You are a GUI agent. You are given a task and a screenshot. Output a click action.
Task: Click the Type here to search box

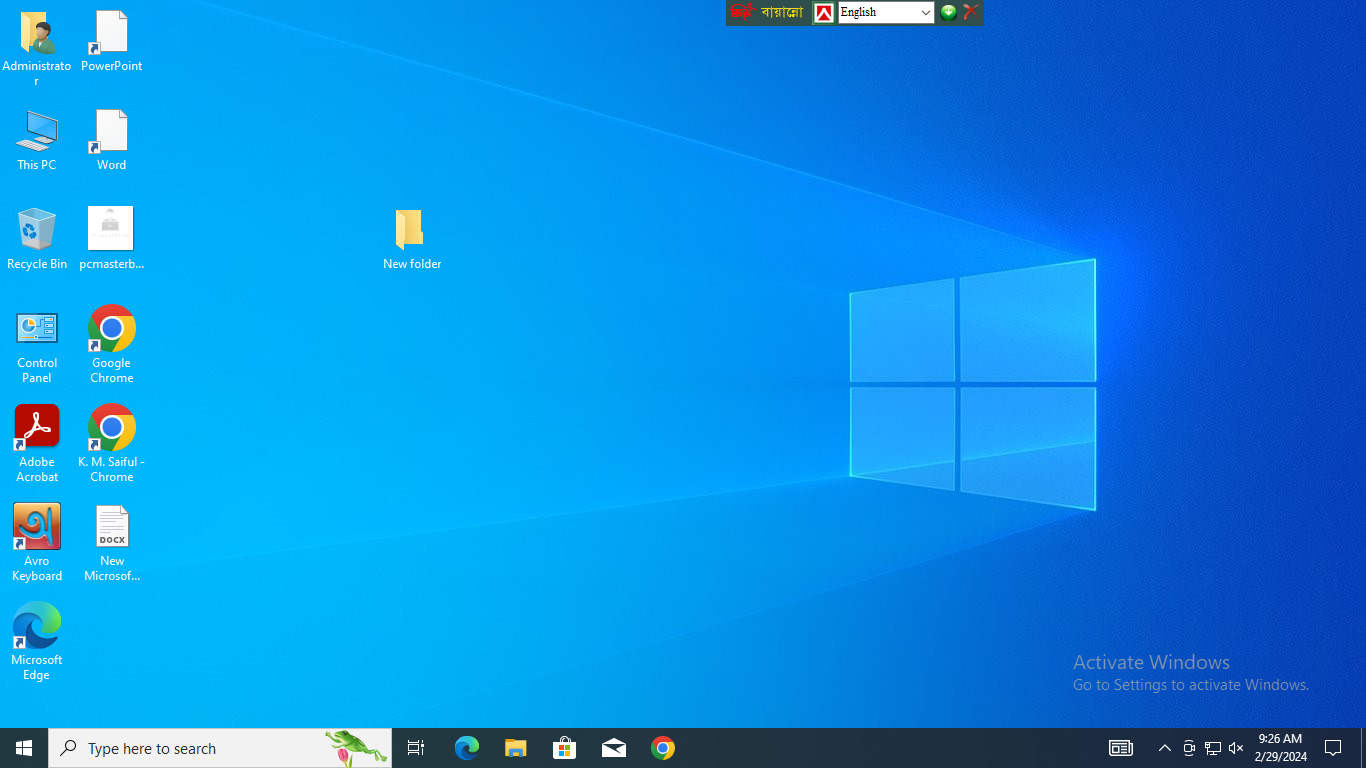(200, 748)
